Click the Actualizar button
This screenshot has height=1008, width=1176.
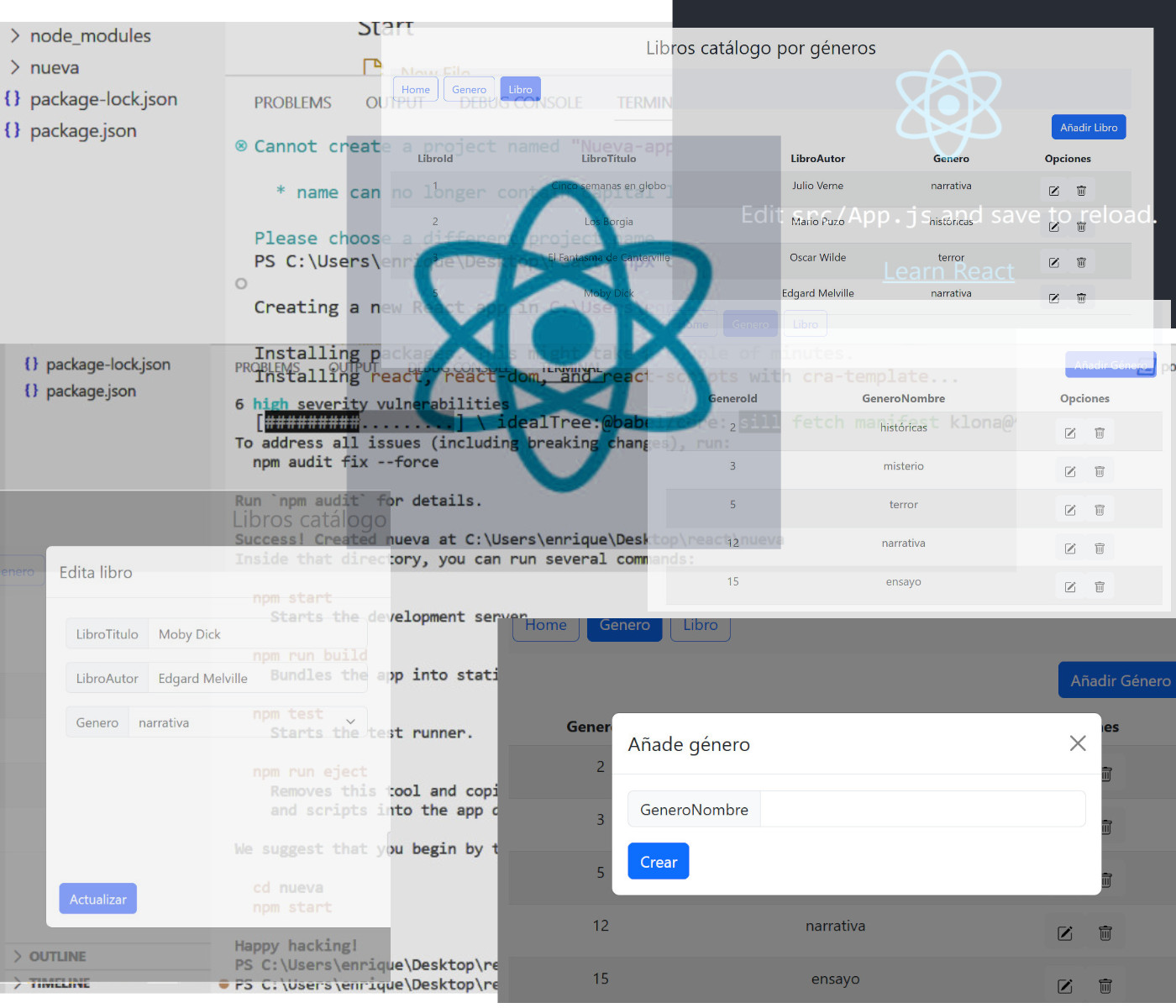(x=98, y=899)
